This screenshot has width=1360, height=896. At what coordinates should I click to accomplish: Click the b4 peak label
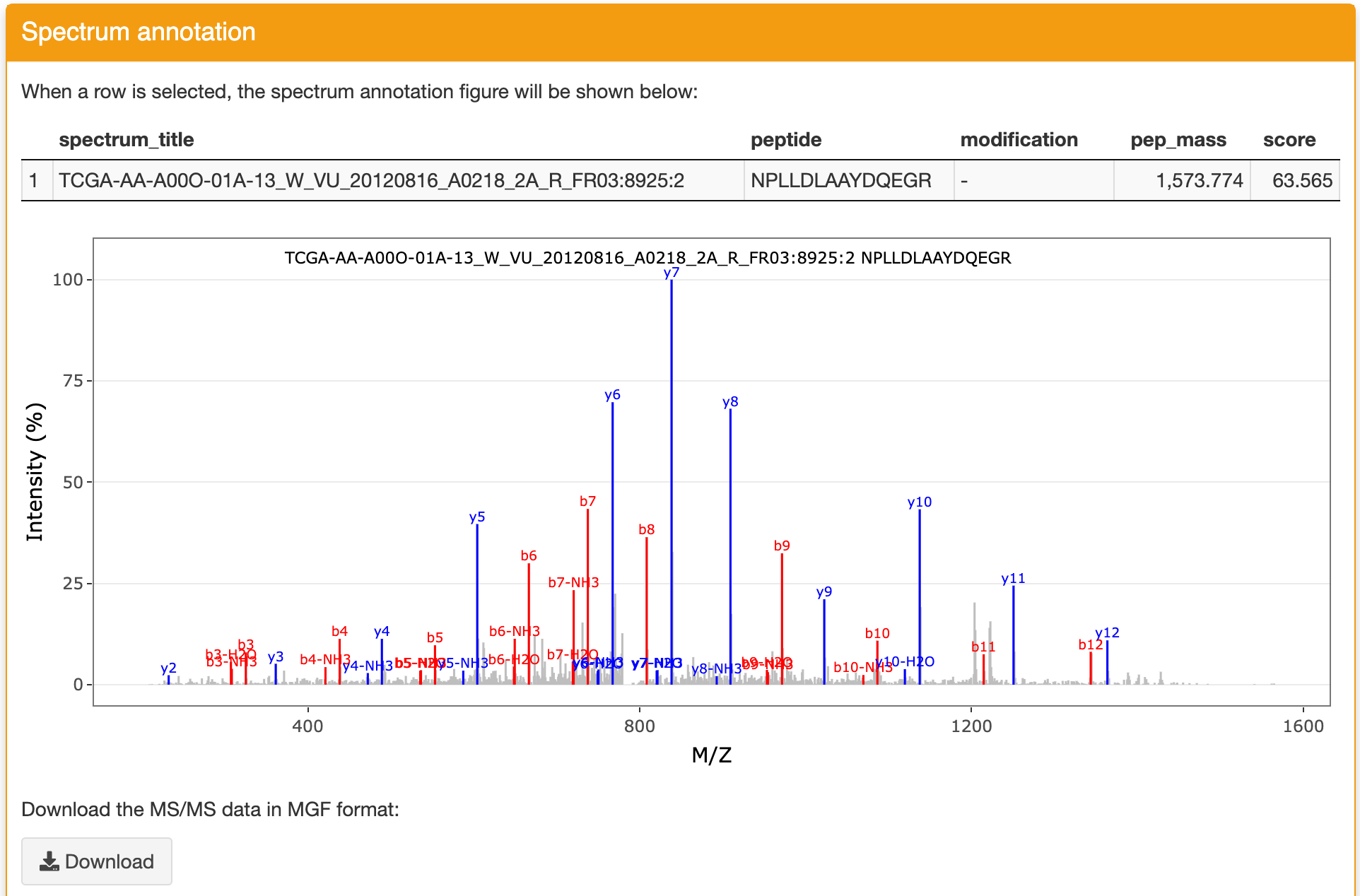pyautogui.click(x=339, y=631)
